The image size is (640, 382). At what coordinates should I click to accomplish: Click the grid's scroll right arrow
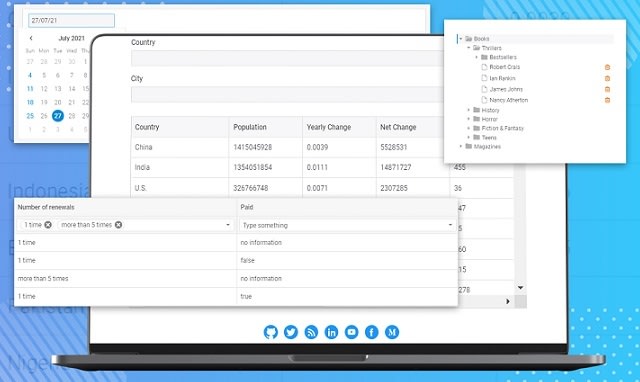[508, 302]
